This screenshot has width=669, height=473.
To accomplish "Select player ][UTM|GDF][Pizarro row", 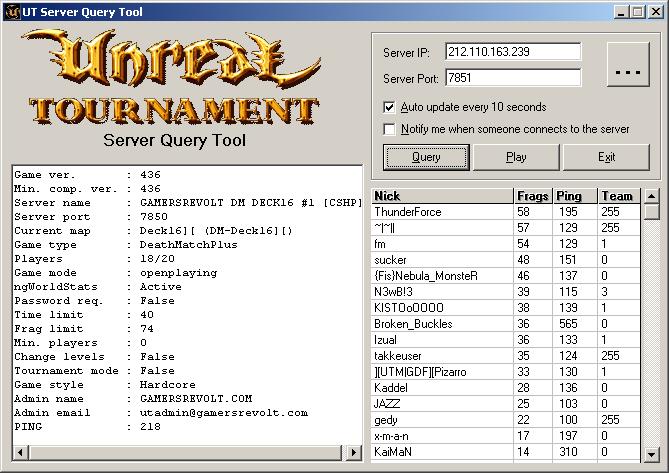I will click(506, 372).
